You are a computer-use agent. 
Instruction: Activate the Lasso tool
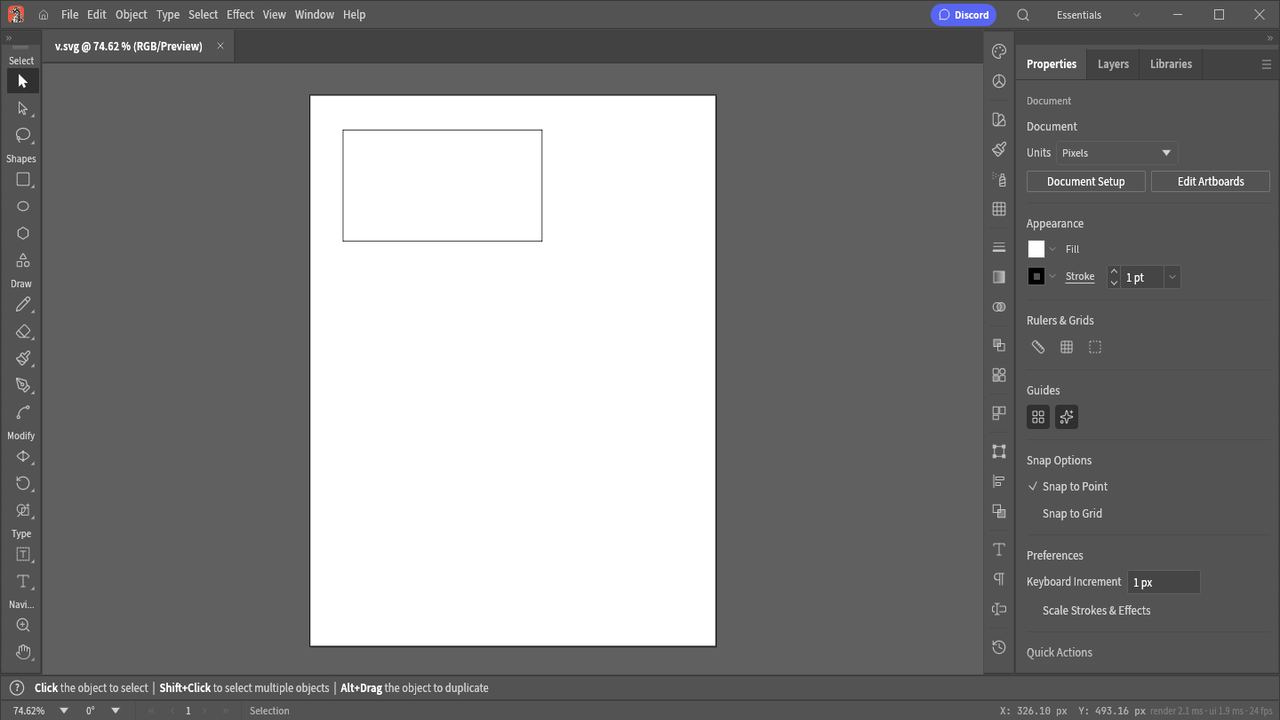click(22, 135)
